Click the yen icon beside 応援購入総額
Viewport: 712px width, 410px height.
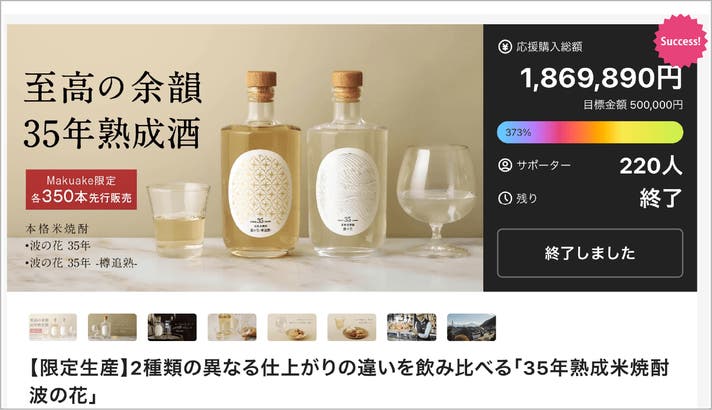point(504,46)
